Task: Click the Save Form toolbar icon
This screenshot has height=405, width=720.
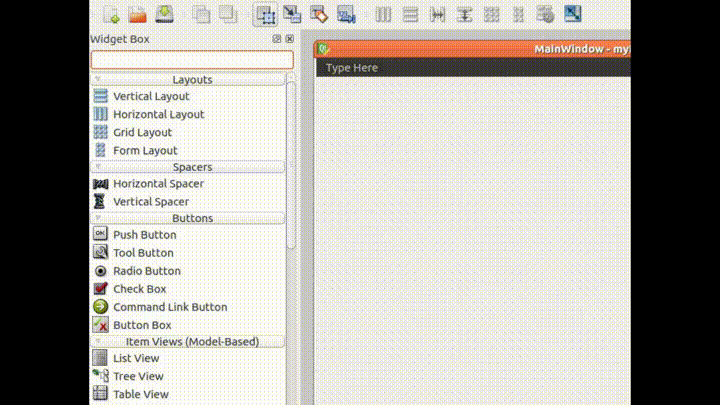Action: tap(164, 14)
